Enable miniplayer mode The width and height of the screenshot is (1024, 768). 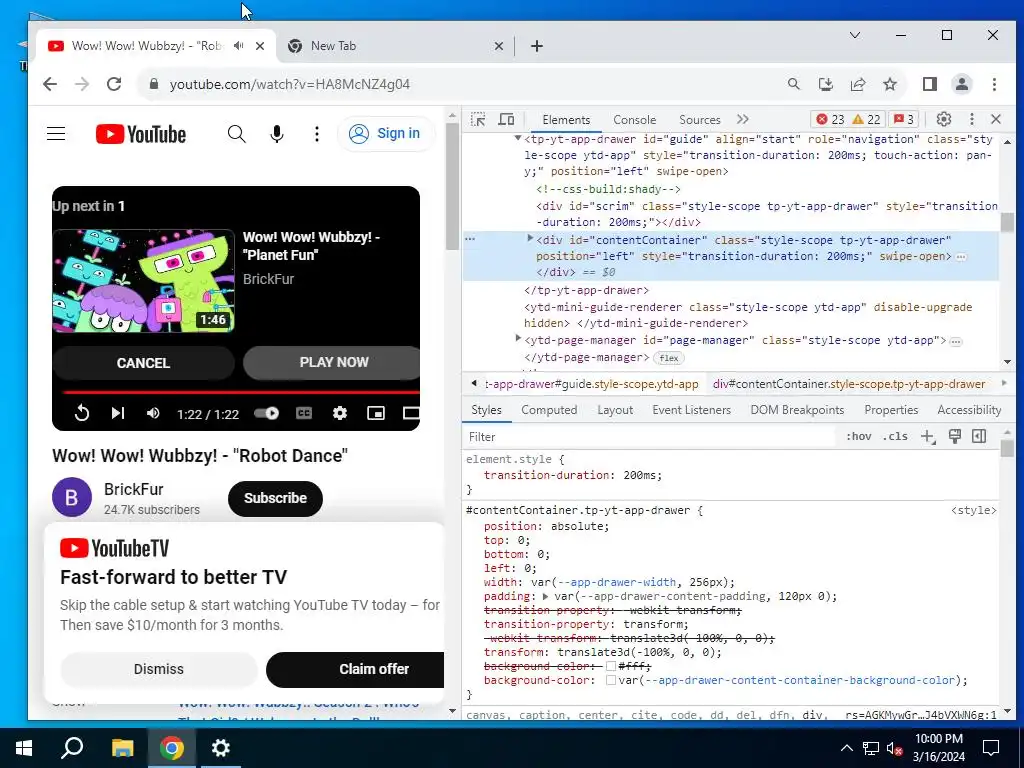click(x=376, y=413)
